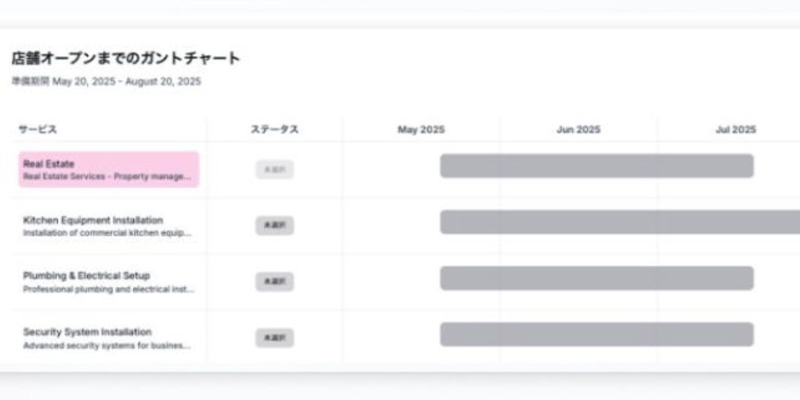Click the Kitchen Equipment Installation service name

pos(93,220)
